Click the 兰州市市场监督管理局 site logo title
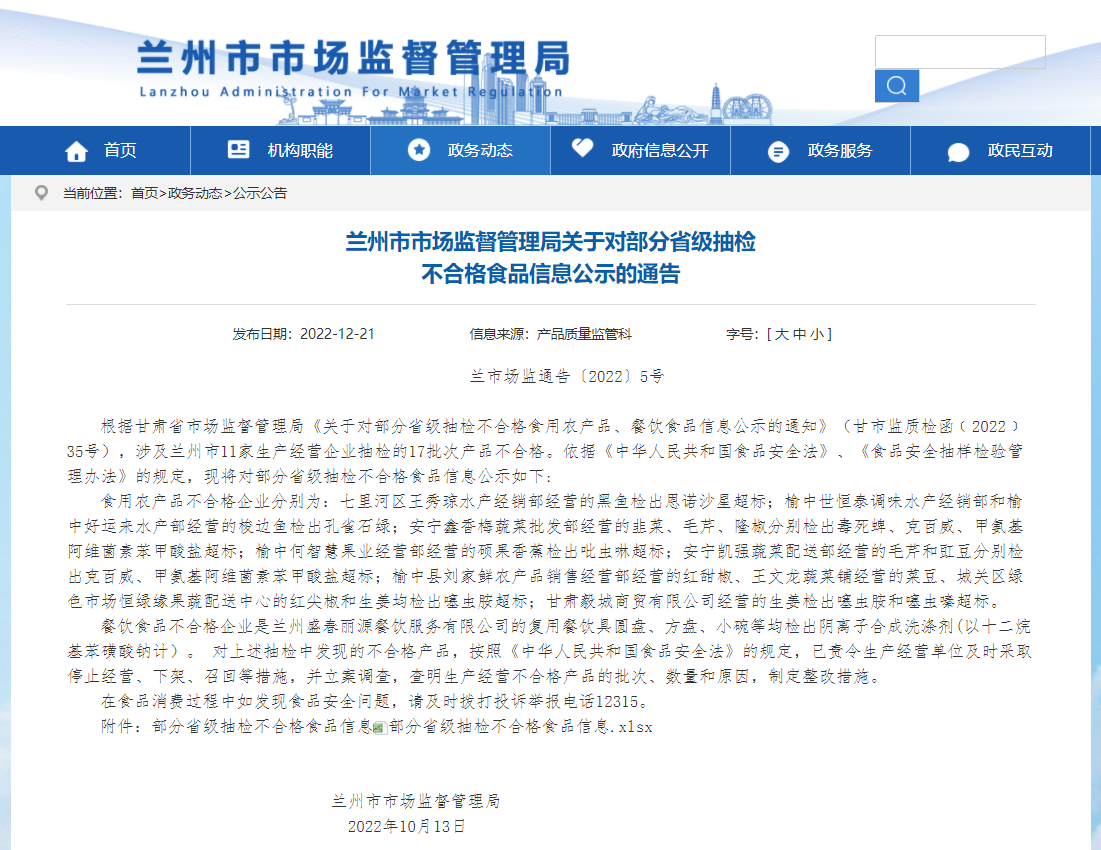The image size is (1101, 850). (353, 58)
